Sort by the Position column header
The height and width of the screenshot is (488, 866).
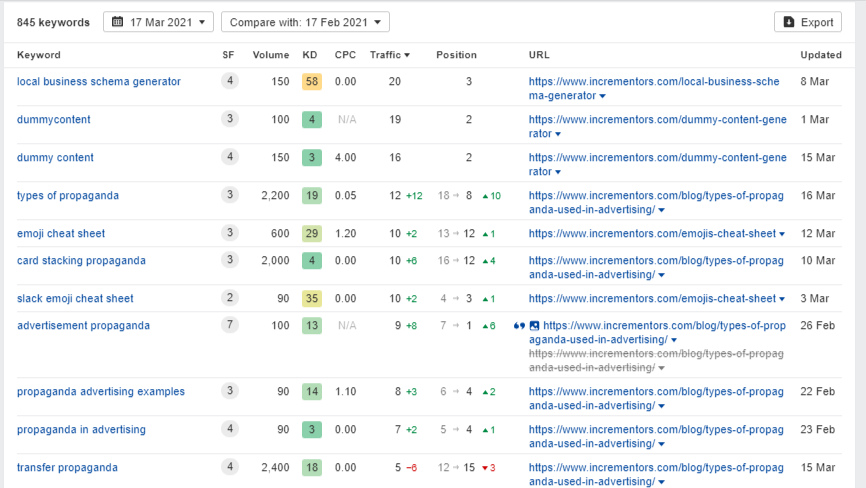456,55
